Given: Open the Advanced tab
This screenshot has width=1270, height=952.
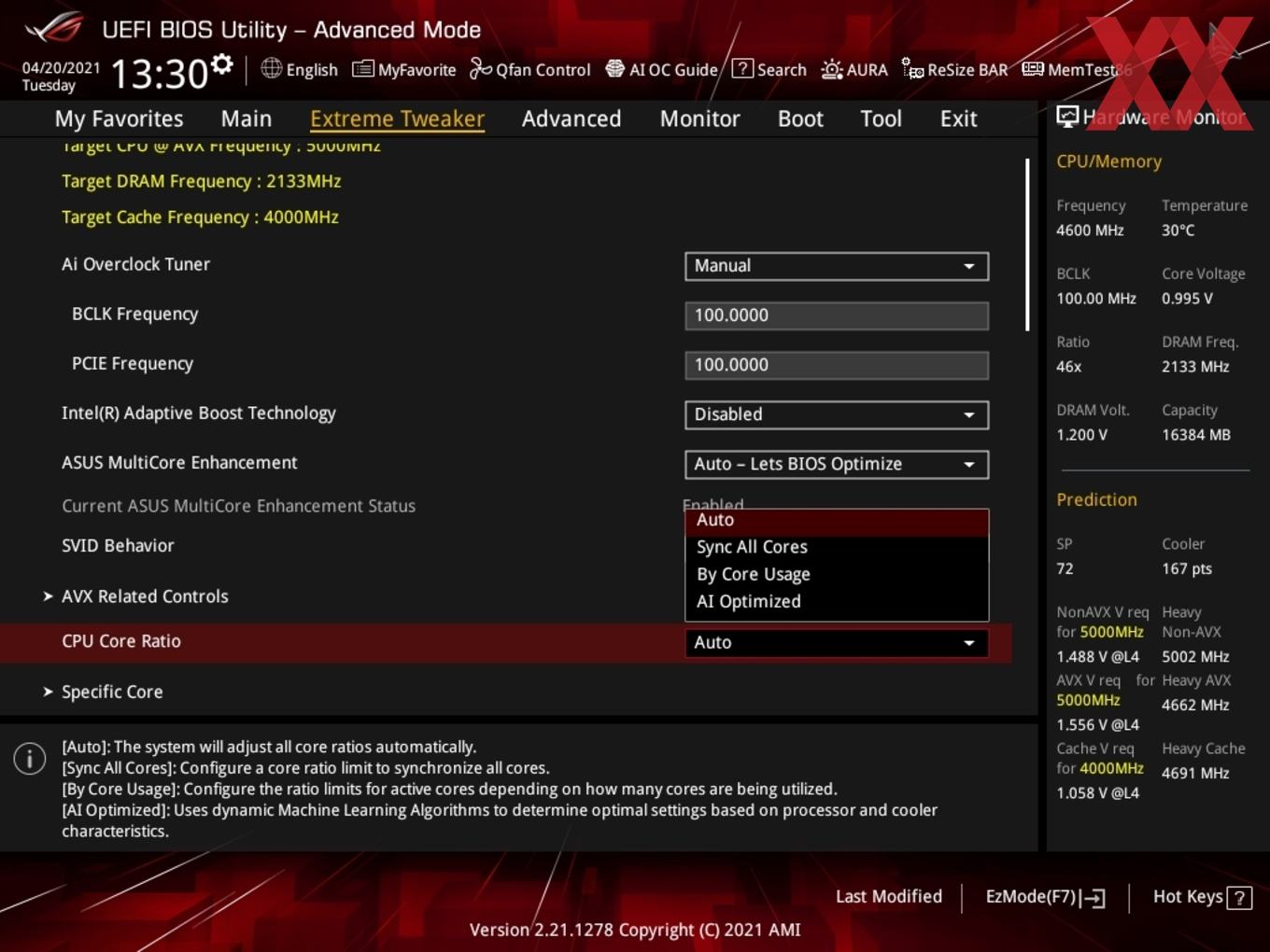Looking at the screenshot, I should 571,119.
